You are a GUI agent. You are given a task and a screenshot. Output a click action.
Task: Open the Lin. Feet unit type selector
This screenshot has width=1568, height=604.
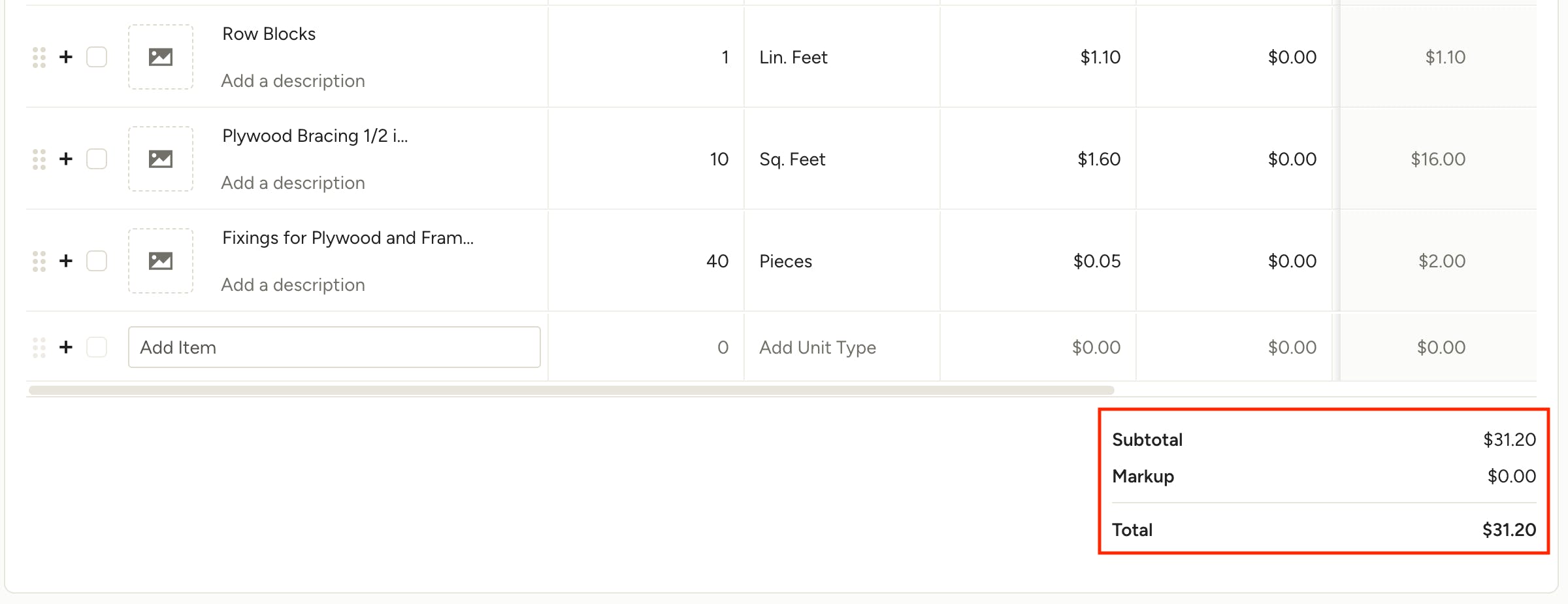tap(841, 58)
